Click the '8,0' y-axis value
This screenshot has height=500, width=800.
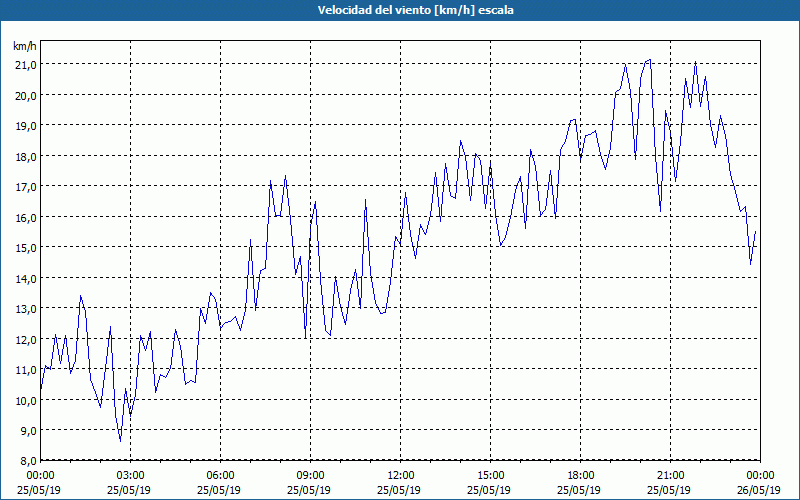[29, 461]
